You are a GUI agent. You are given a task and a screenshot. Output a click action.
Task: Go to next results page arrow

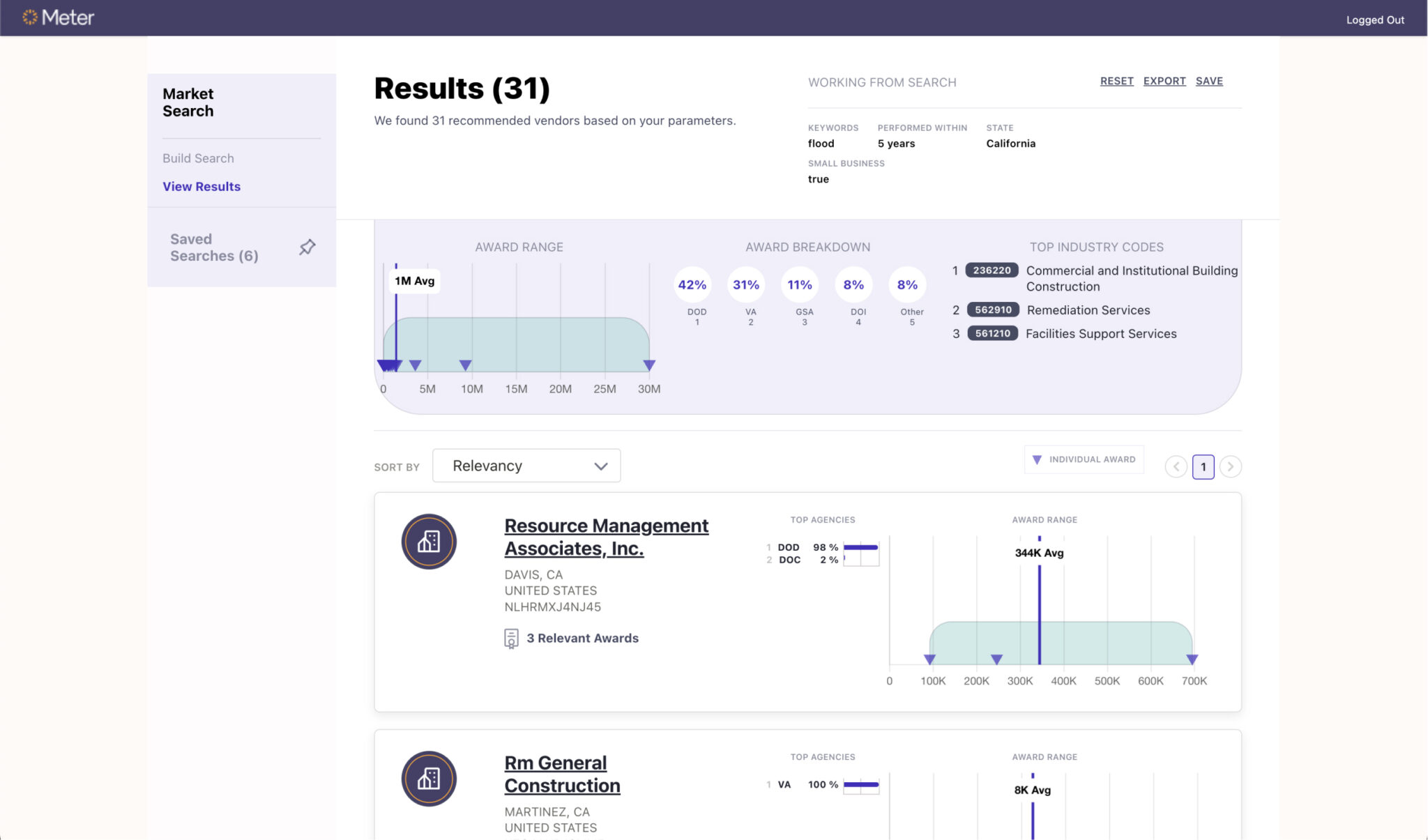click(x=1231, y=466)
